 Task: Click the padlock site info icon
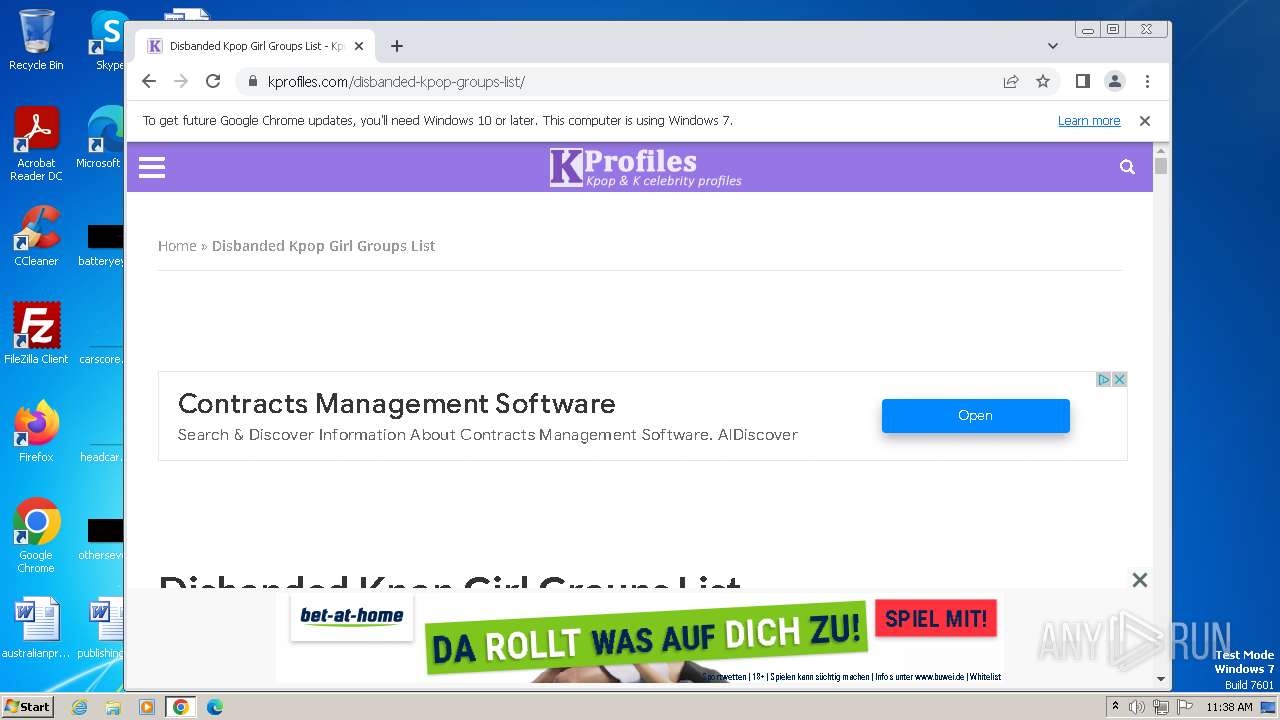point(252,82)
